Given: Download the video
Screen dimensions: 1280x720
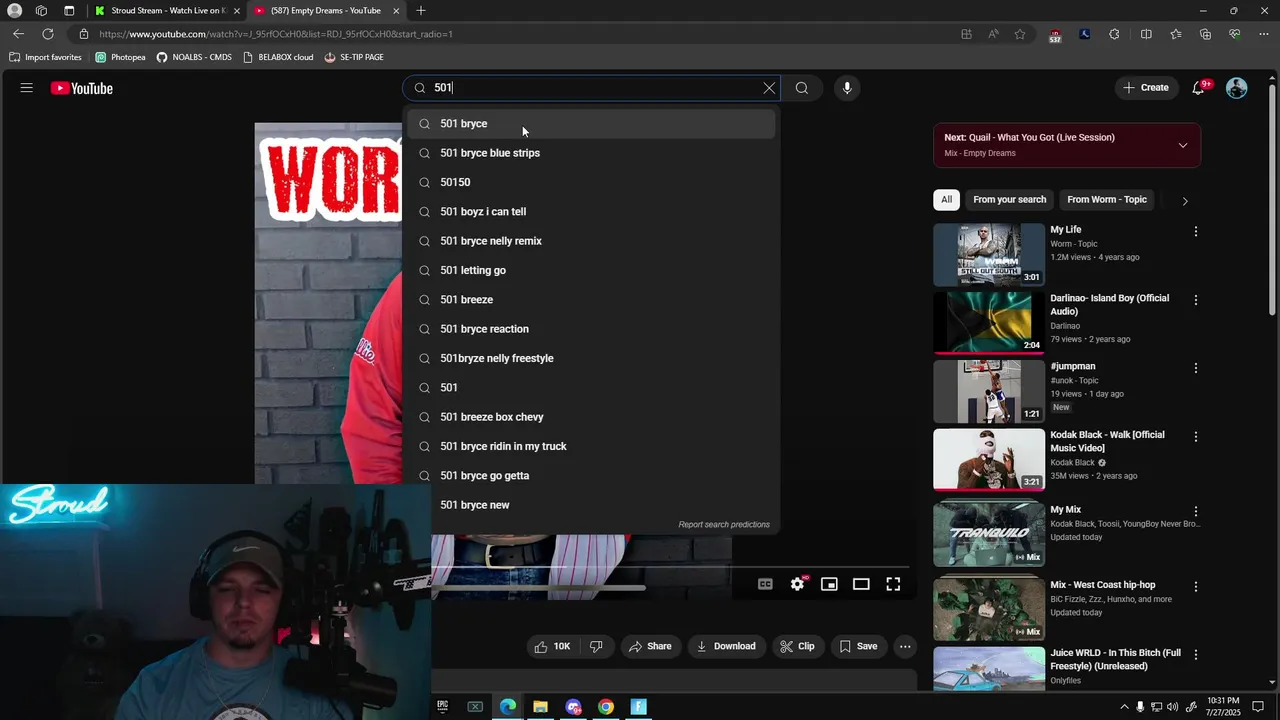Looking at the screenshot, I should tap(726, 647).
